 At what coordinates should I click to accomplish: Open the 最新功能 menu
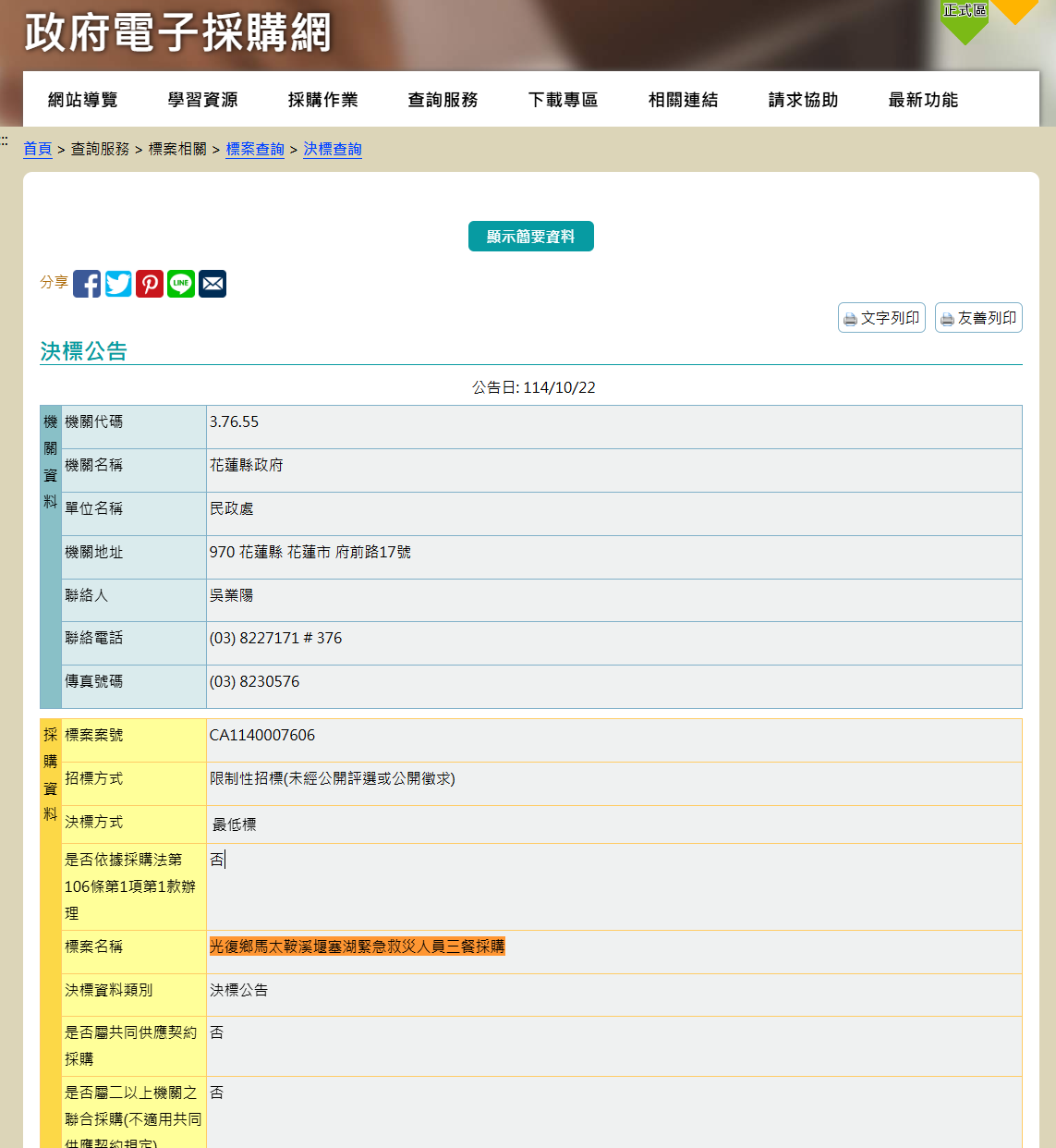point(924,100)
